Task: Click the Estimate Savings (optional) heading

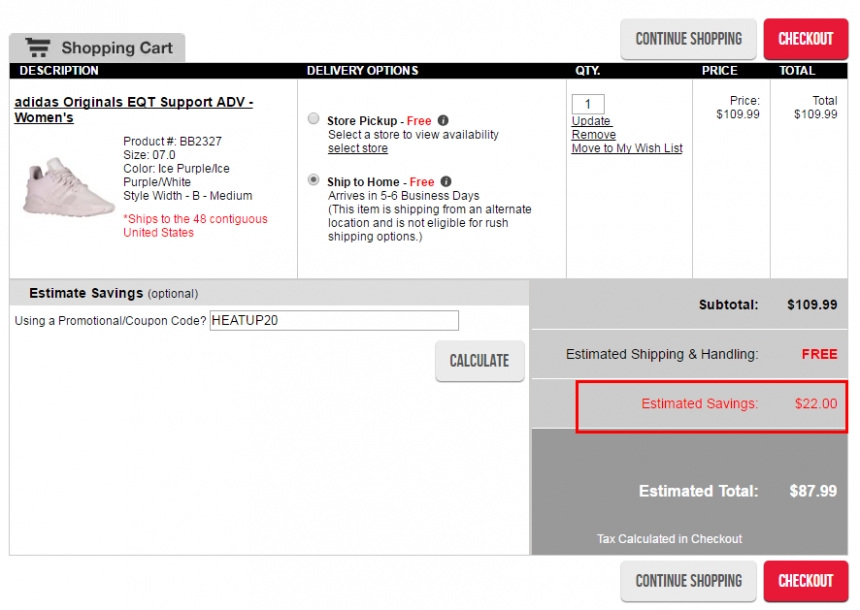Action: [114, 293]
